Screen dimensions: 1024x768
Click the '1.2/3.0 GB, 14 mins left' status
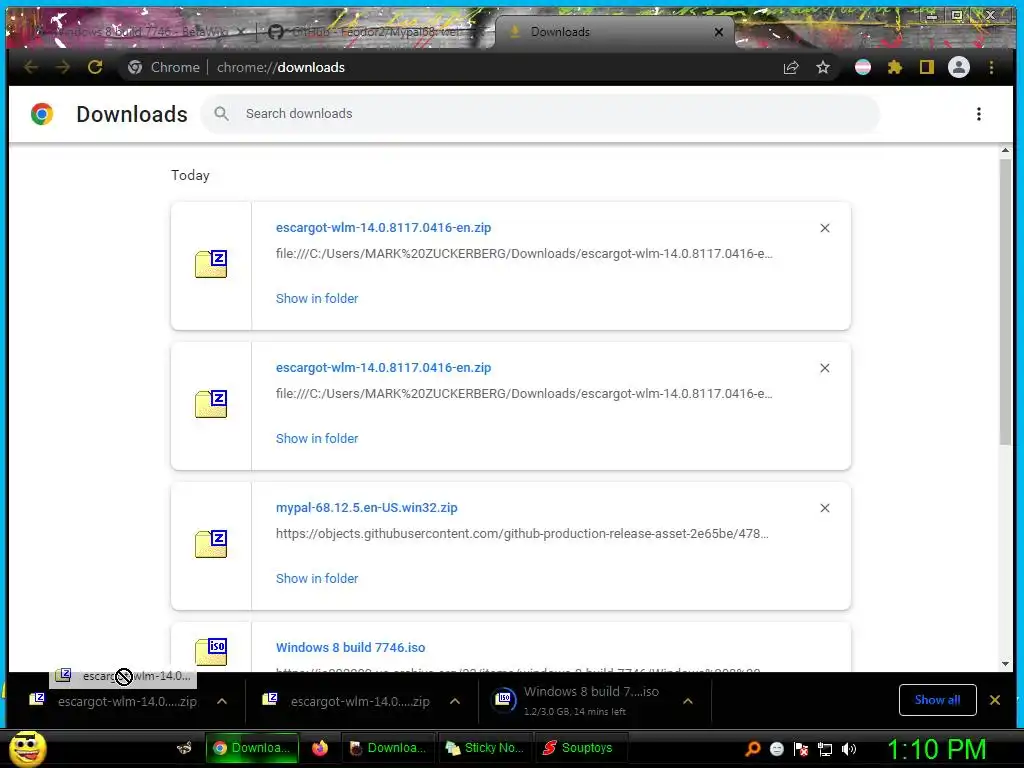coord(575,711)
